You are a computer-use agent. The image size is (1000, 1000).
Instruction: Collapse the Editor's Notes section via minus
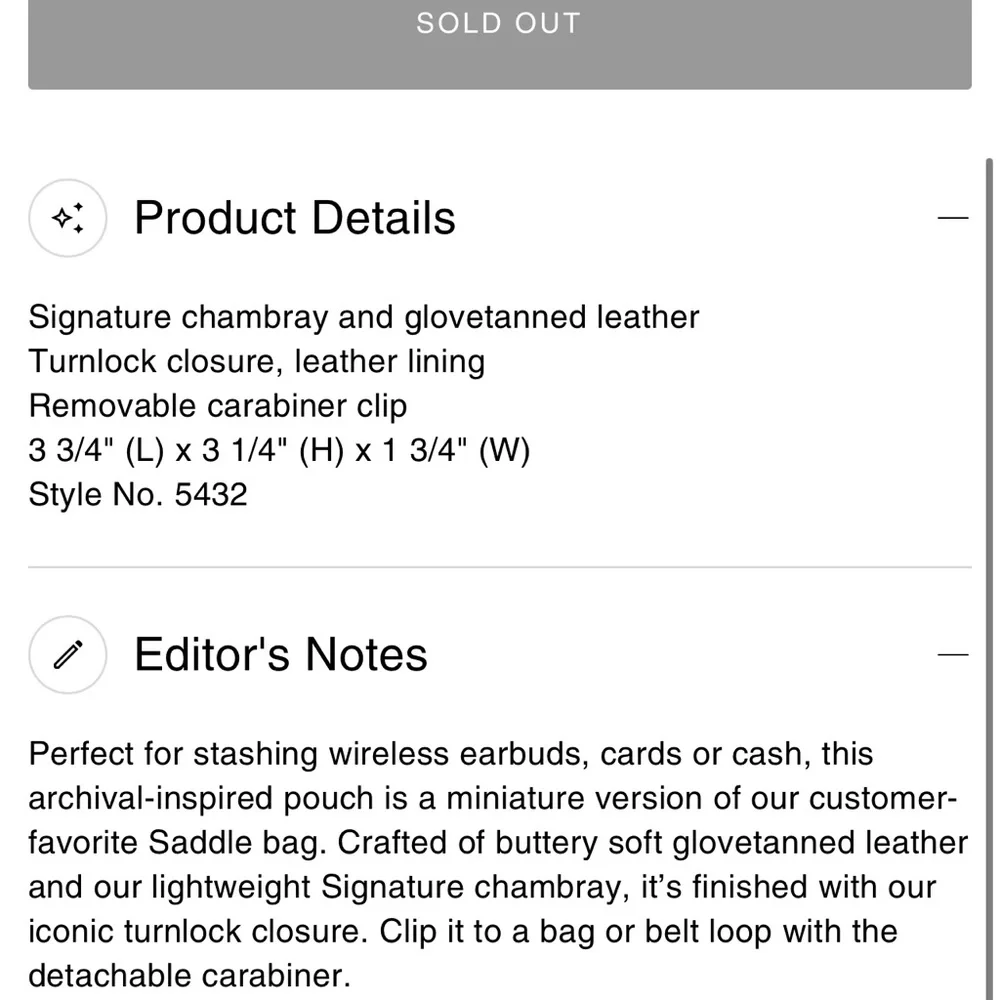pos(953,654)
